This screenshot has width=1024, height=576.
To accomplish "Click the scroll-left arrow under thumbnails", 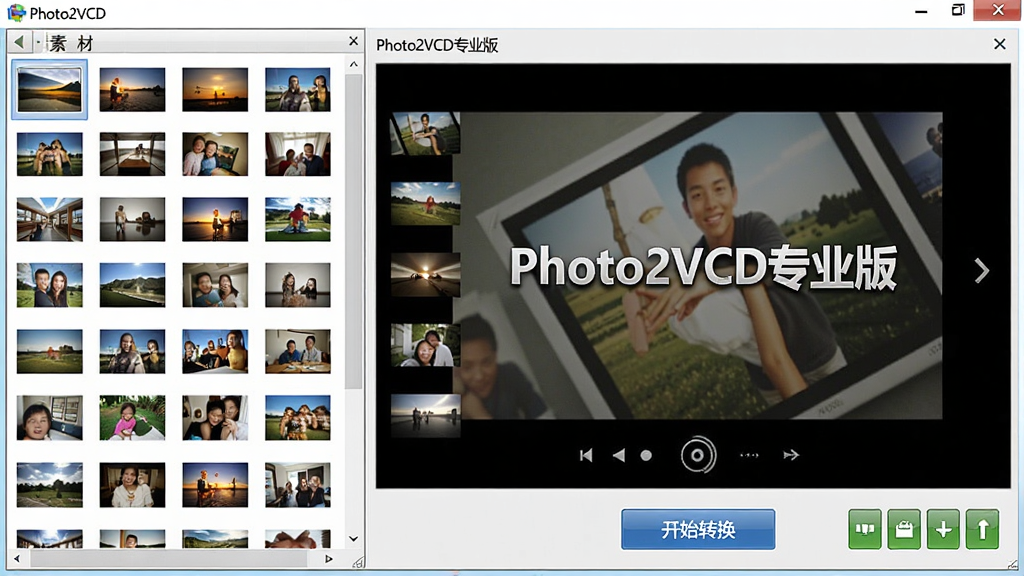I will tap(17, 558).
